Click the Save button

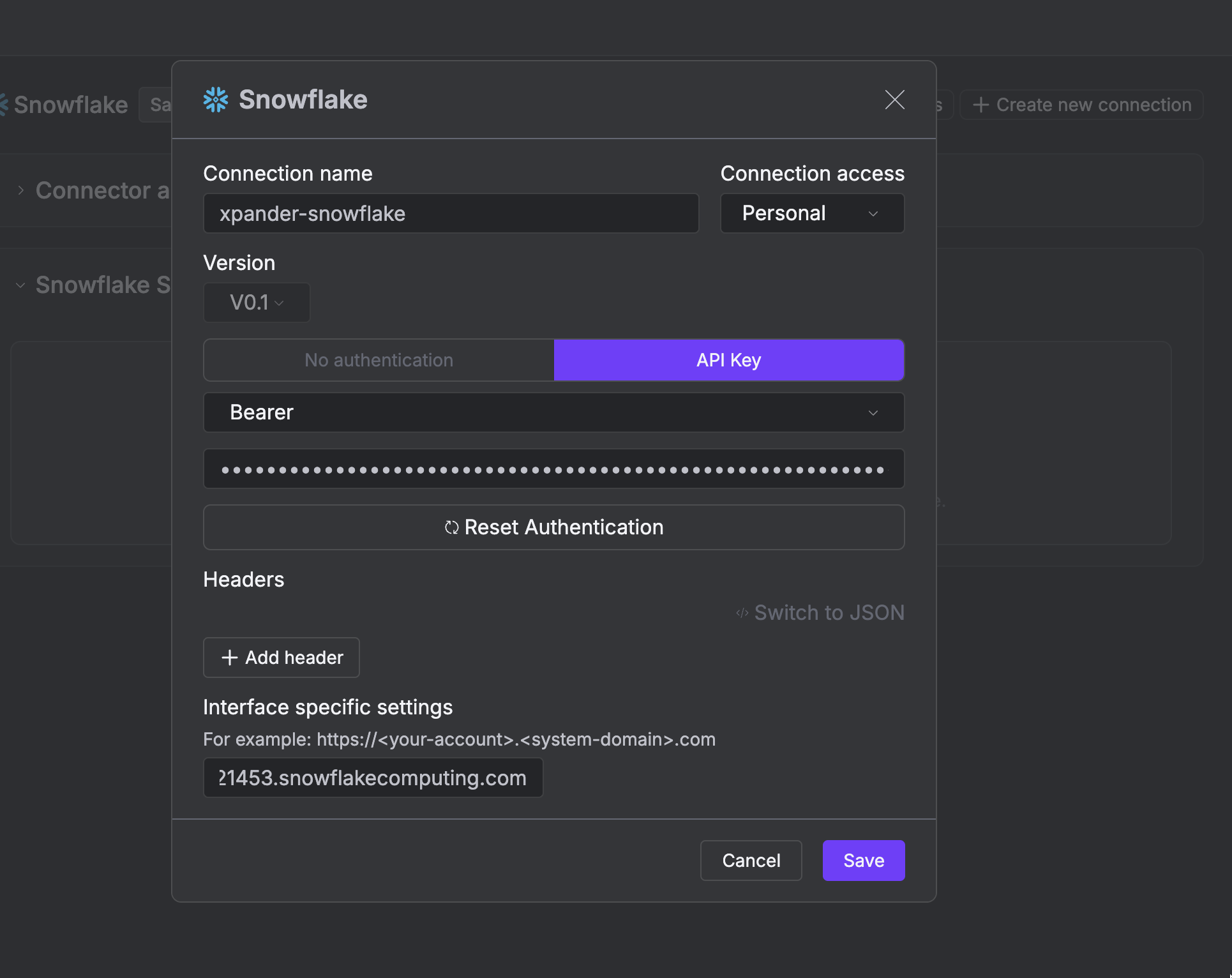point(863,861)
